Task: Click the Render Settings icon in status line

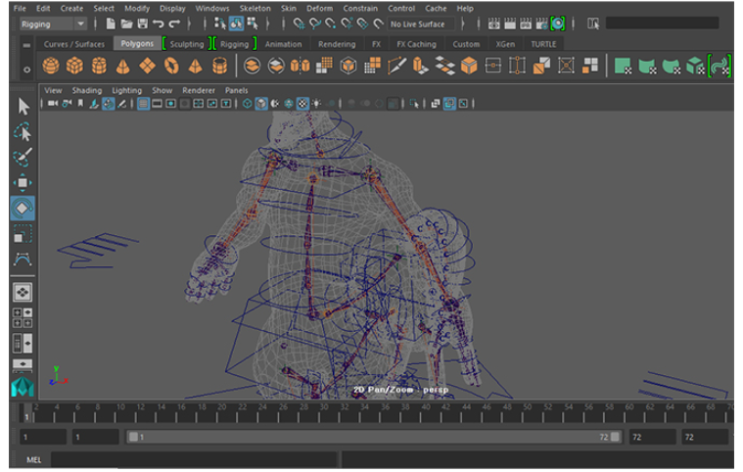Action: coord(542,23)
